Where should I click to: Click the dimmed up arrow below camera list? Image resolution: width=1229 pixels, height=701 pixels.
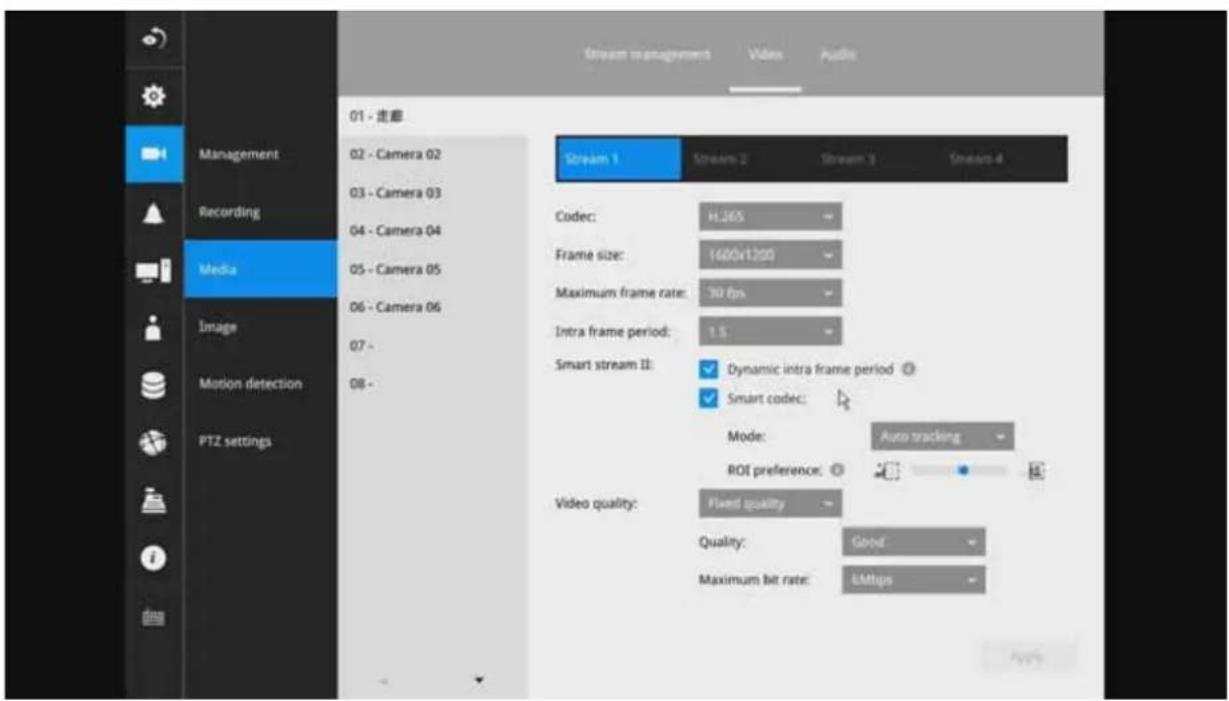coord(385,680)
